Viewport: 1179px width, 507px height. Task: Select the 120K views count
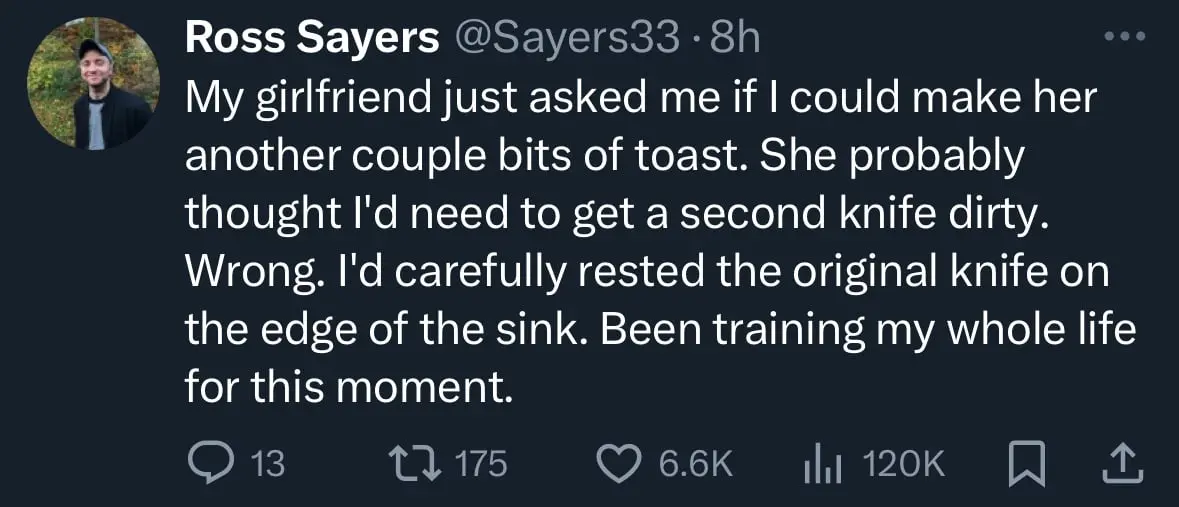tap(903, 464)
